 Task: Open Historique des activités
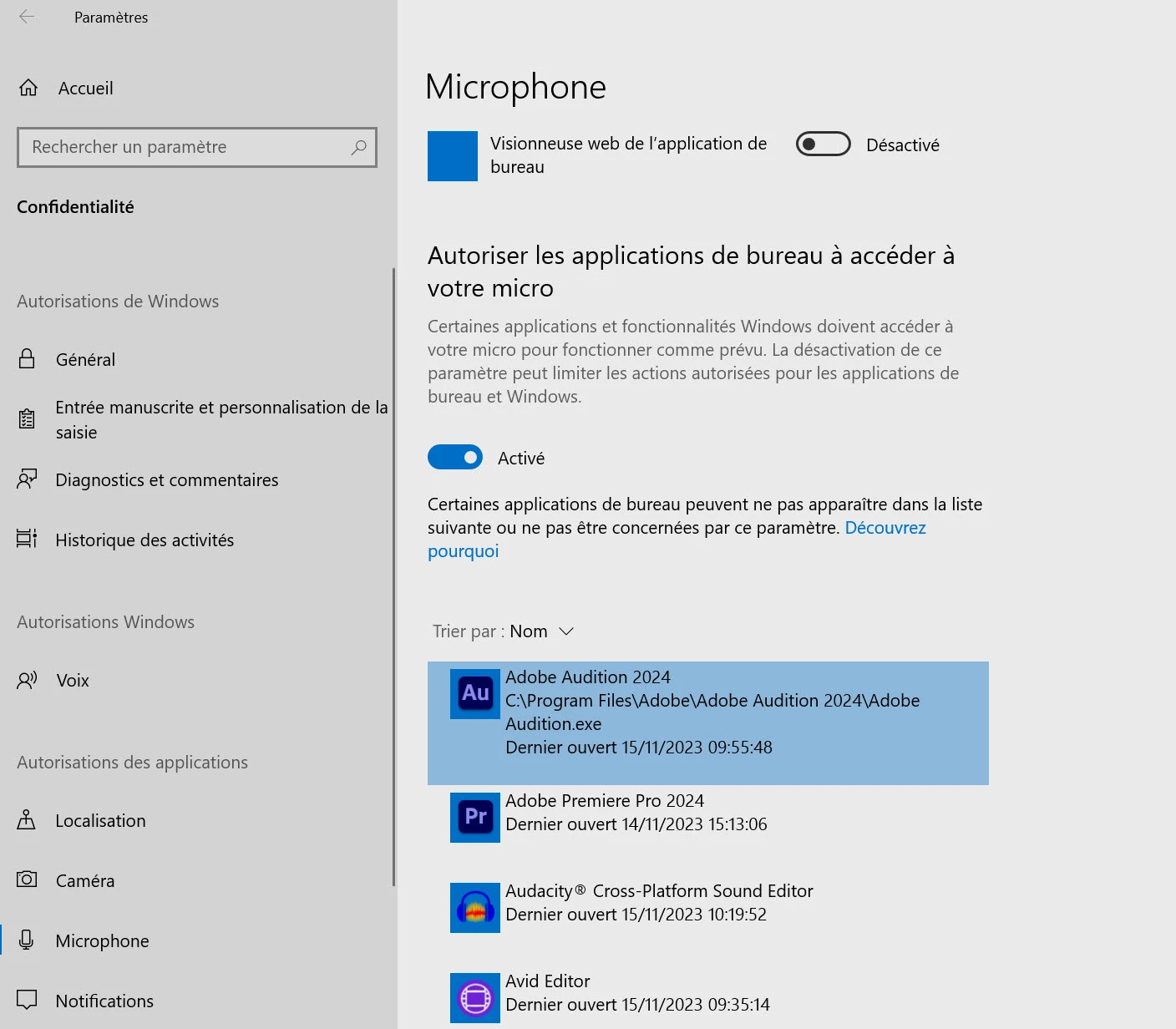196,540
